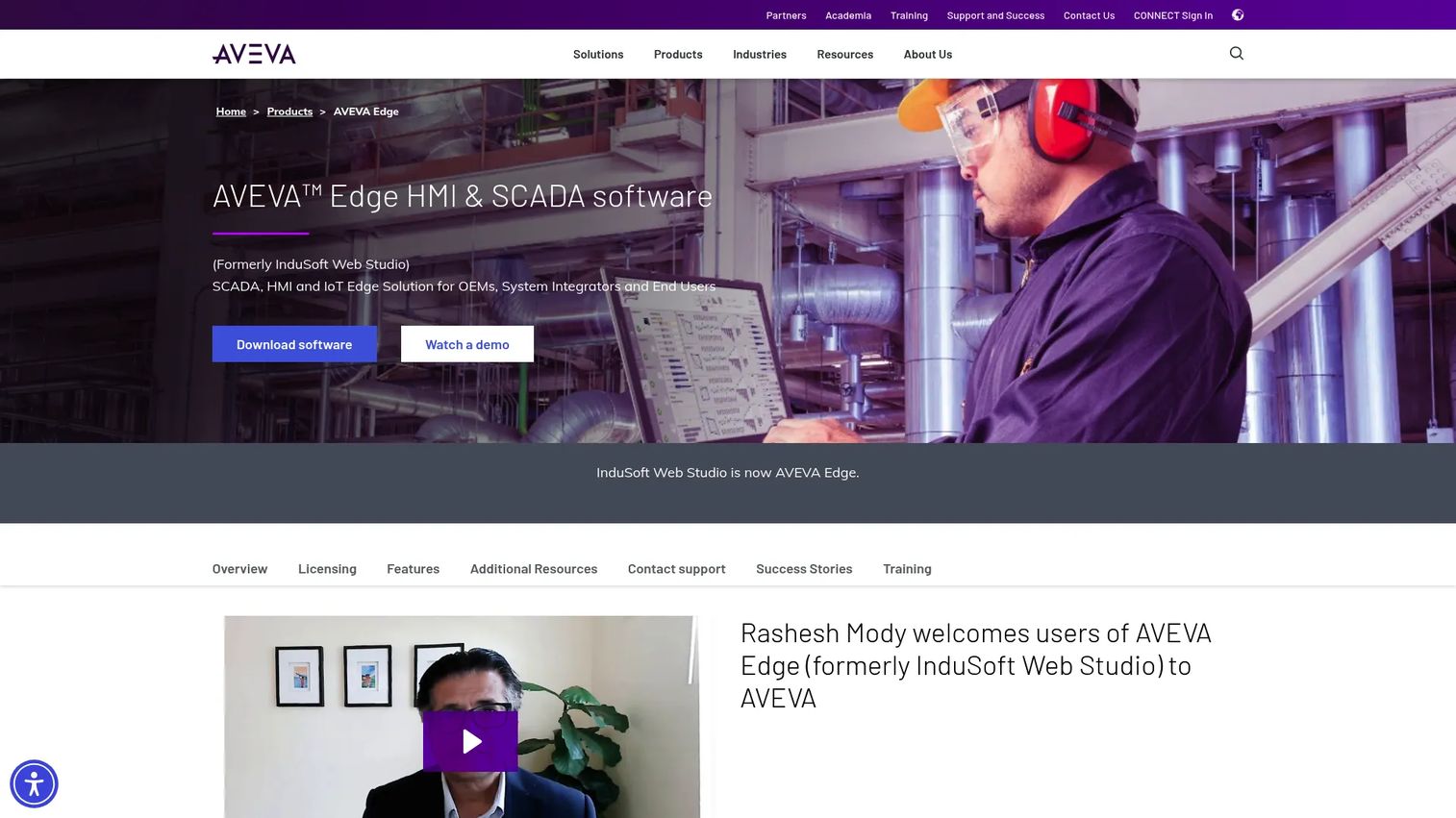This screenshot has height=818, width=1456.
Task: Click the Download software button
Action: click(294, 344)
